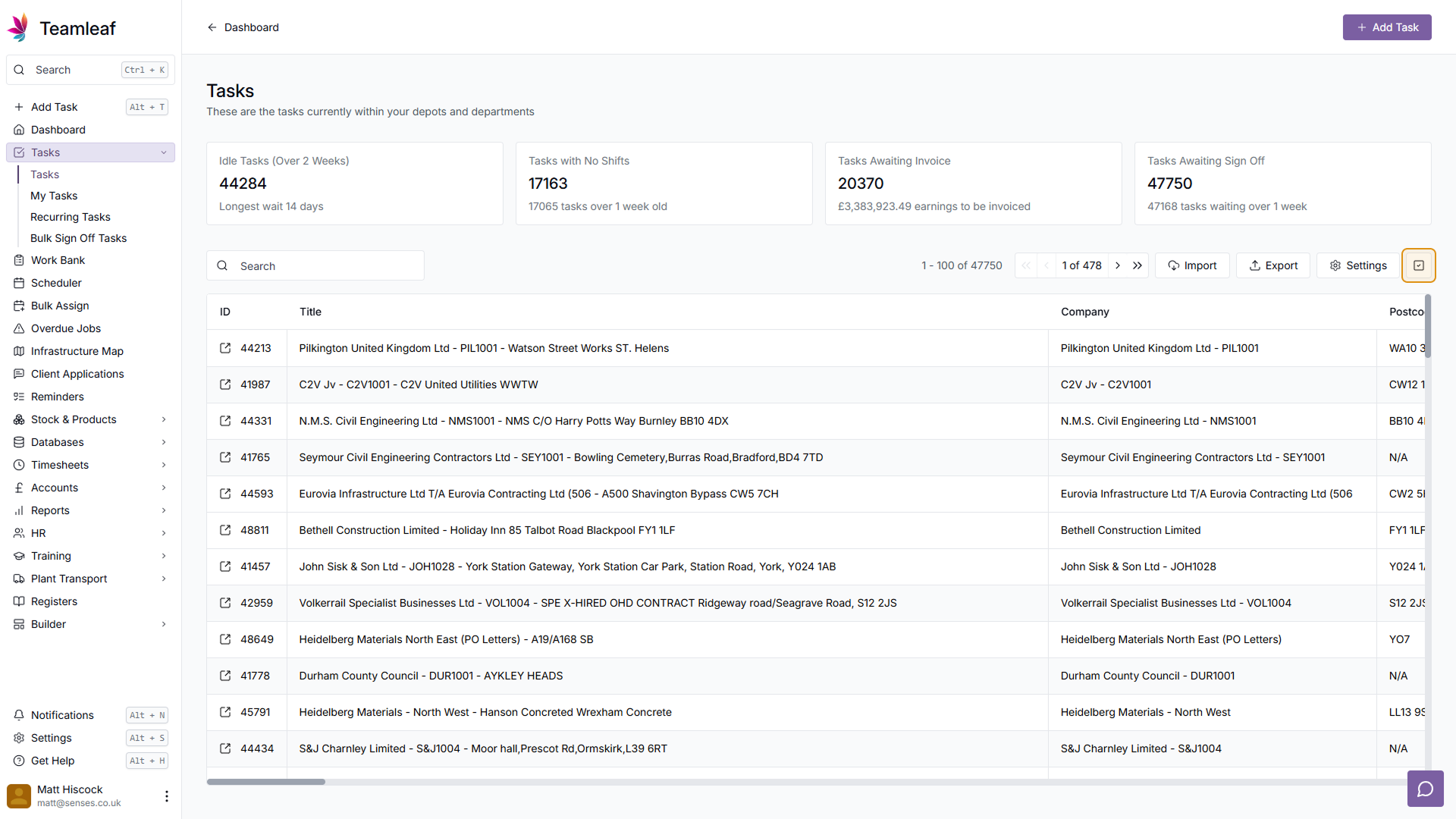
Task: Open task 42959 external link icon
Action: click(225, 603)
